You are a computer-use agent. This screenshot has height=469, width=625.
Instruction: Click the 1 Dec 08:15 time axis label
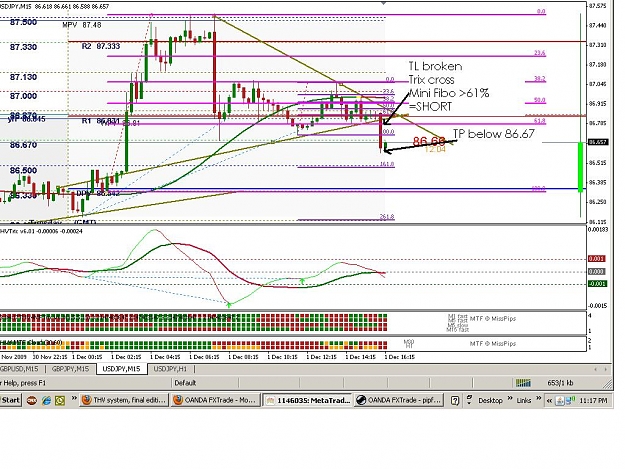[243, 357]
